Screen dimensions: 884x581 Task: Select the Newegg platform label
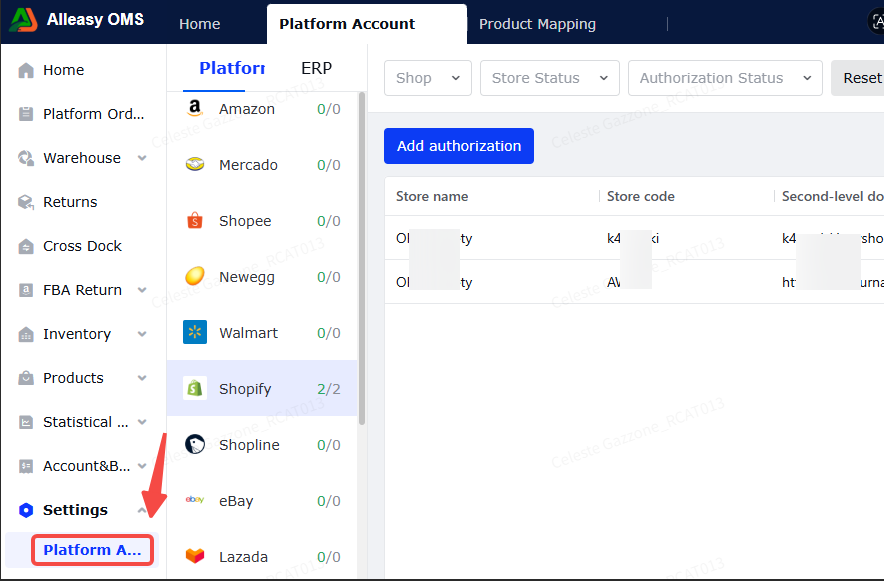(x=247, y=277)
